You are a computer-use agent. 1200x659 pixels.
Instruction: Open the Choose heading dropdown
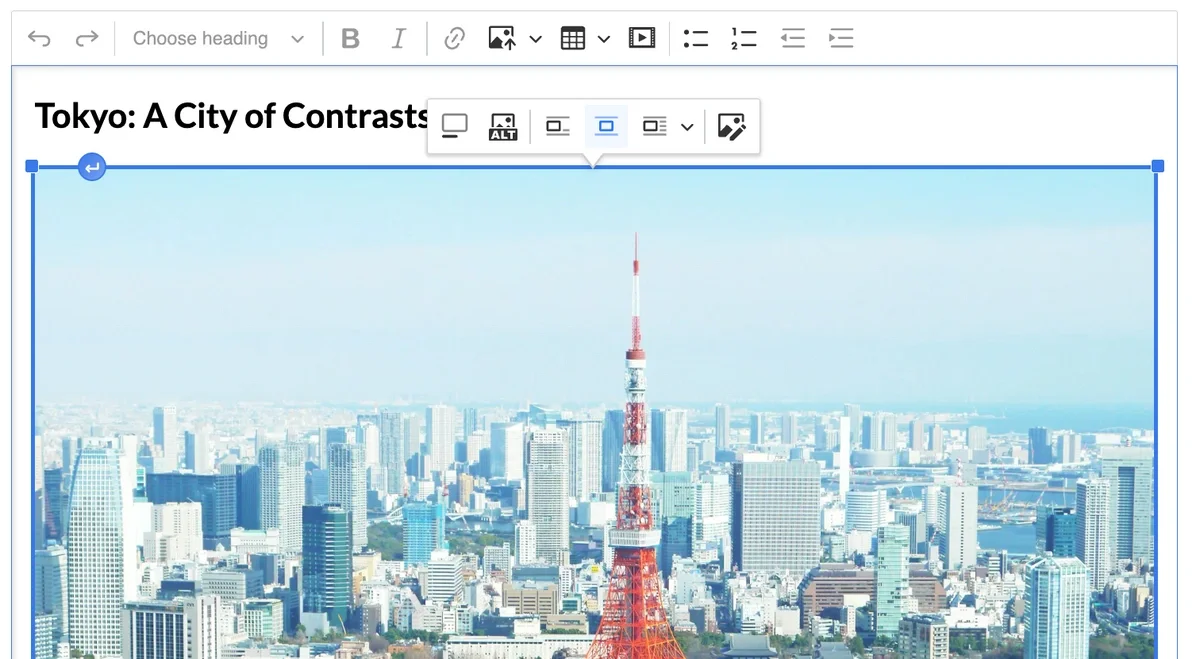pyautogui.click(x=218, y=39)
